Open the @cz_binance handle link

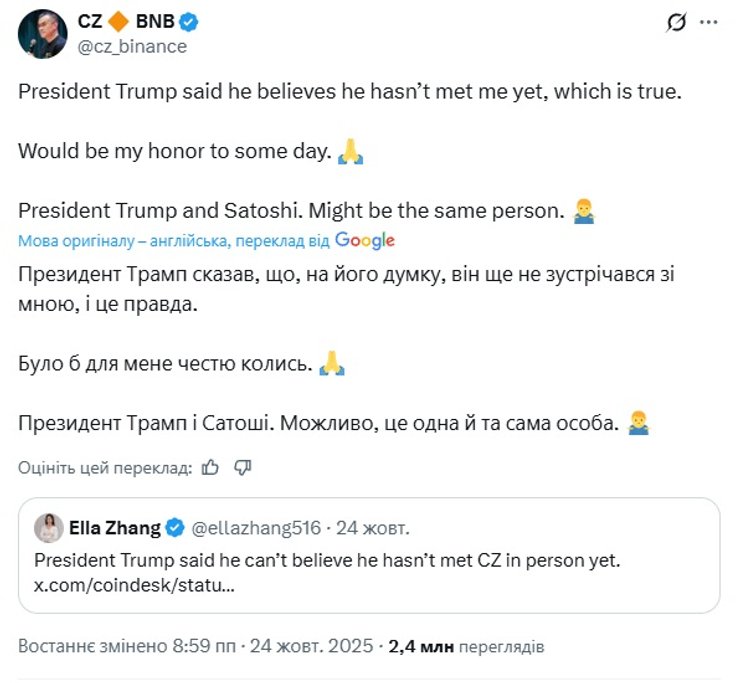131,46
